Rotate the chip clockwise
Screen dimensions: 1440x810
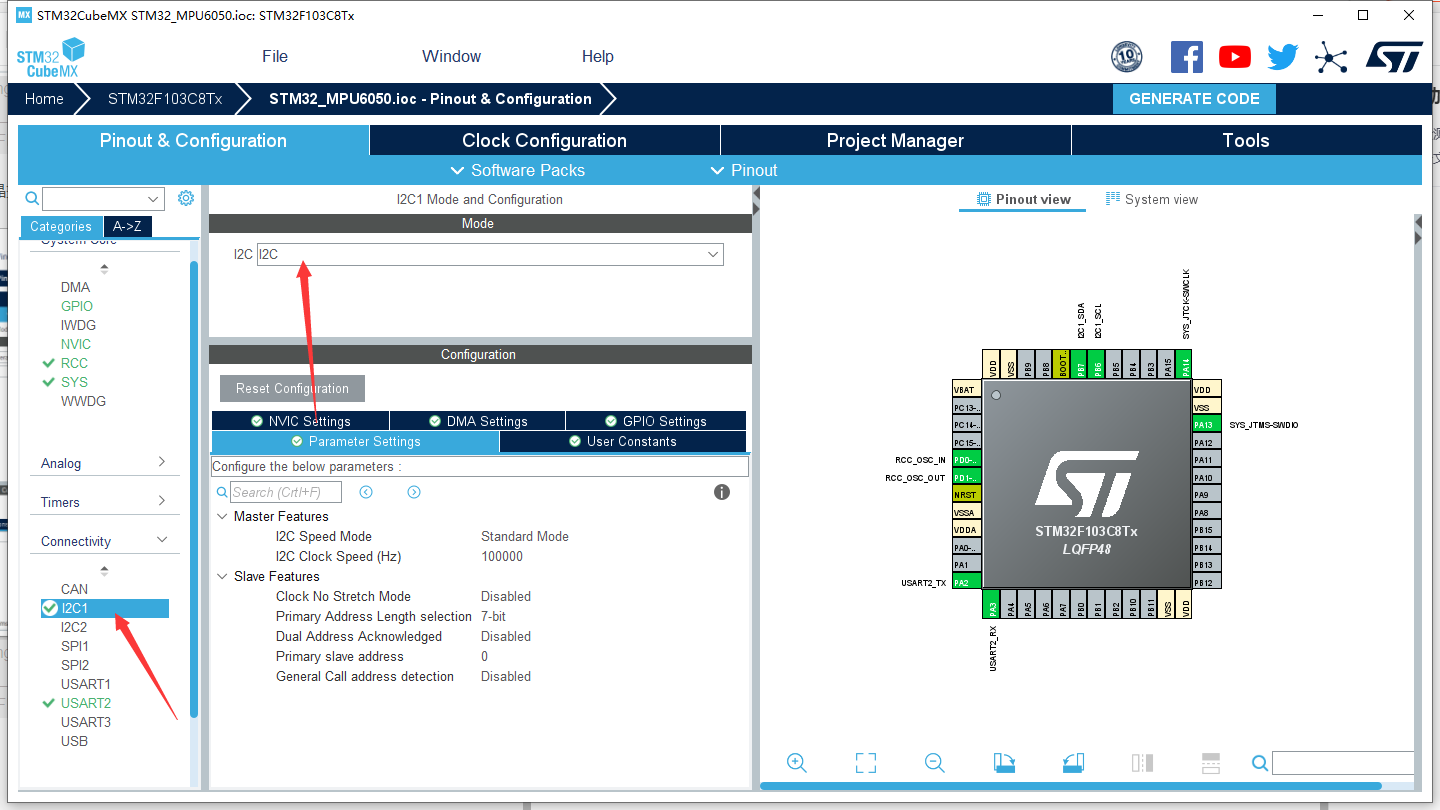tap(1004, 763)
